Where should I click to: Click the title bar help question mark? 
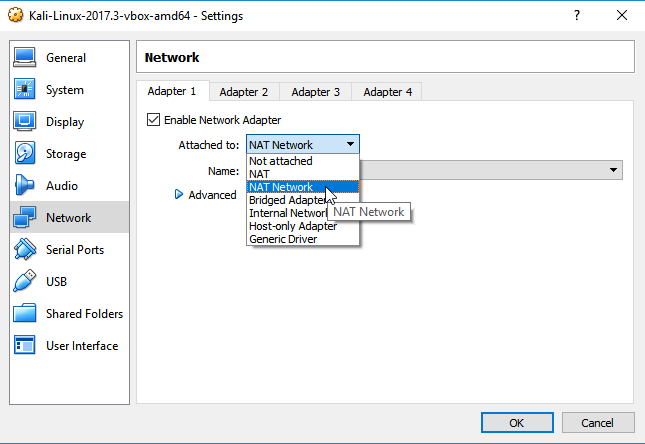[577, 16]
